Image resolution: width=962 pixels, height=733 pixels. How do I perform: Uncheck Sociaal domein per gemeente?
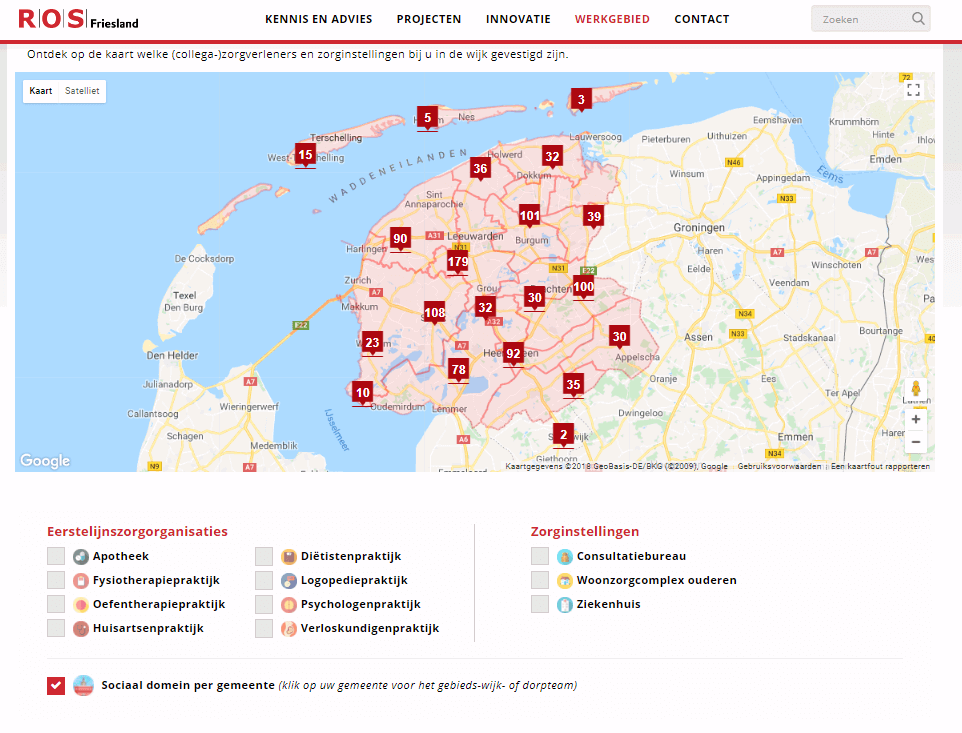[56, 686]
